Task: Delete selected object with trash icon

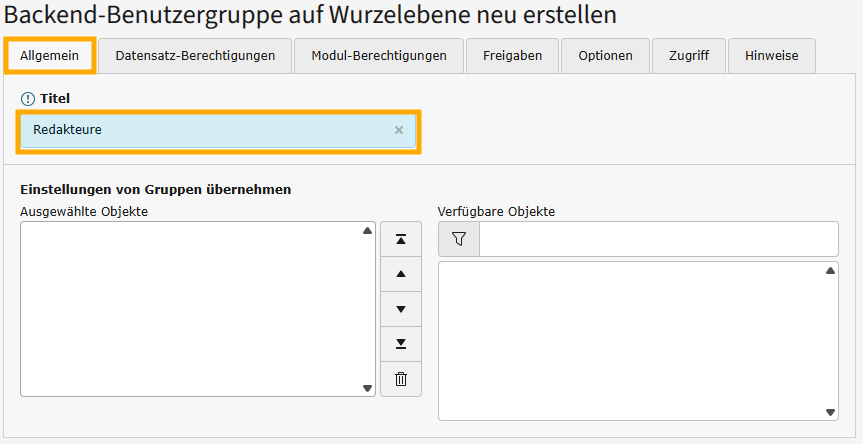Action: point(401,379)
